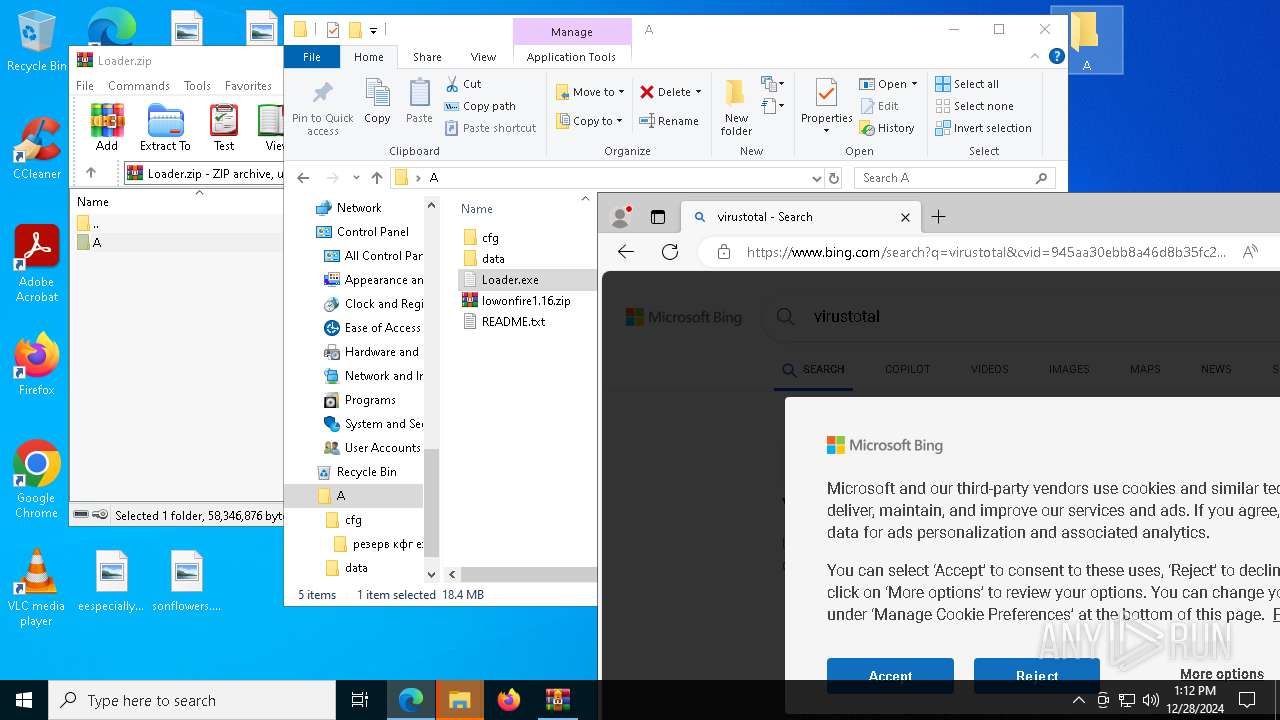Go back in Edge browser
1280x720 pixels.
coord(626,252)
